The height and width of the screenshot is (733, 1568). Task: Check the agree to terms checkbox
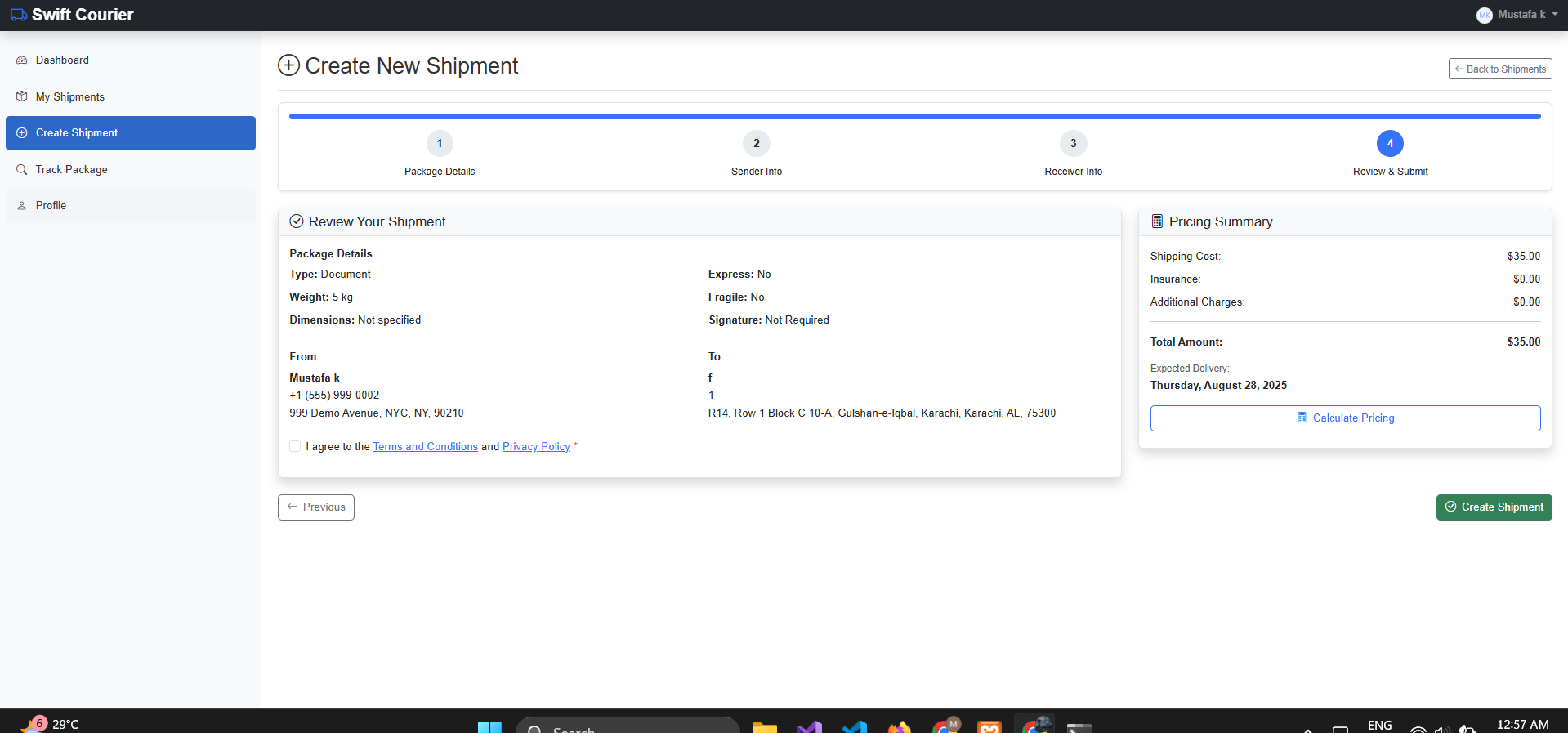pyautogui.click(x=295, y=446)
